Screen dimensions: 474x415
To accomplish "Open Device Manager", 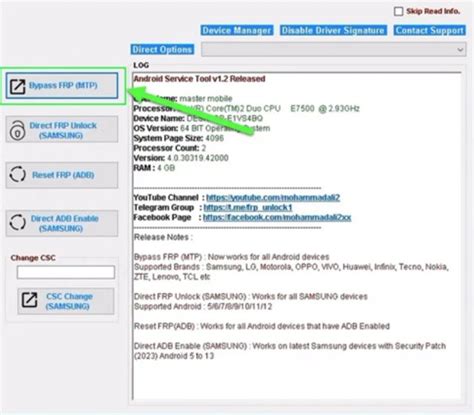I will point(237,30).
